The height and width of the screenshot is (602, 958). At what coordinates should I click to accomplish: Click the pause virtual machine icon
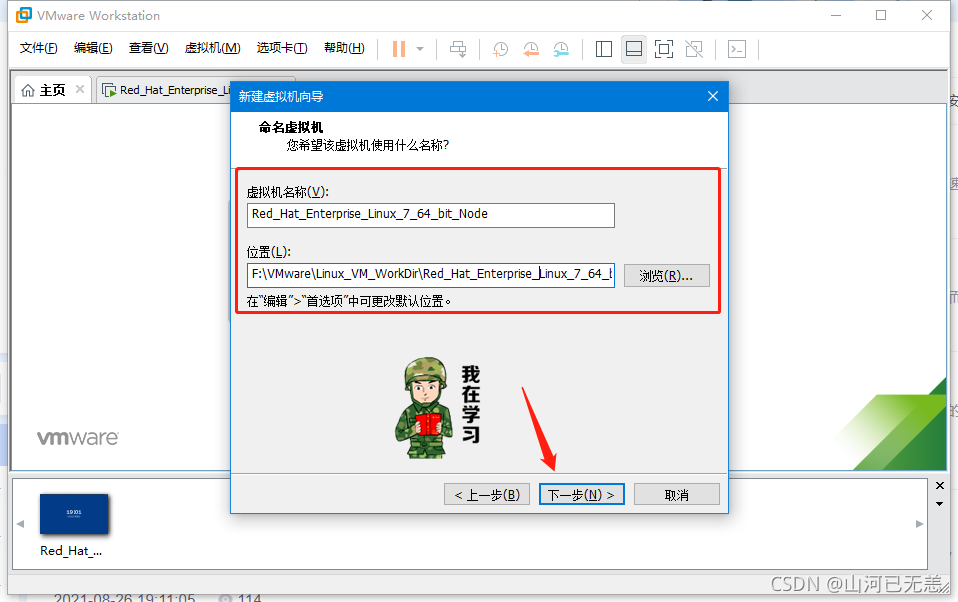pos(399,49)
